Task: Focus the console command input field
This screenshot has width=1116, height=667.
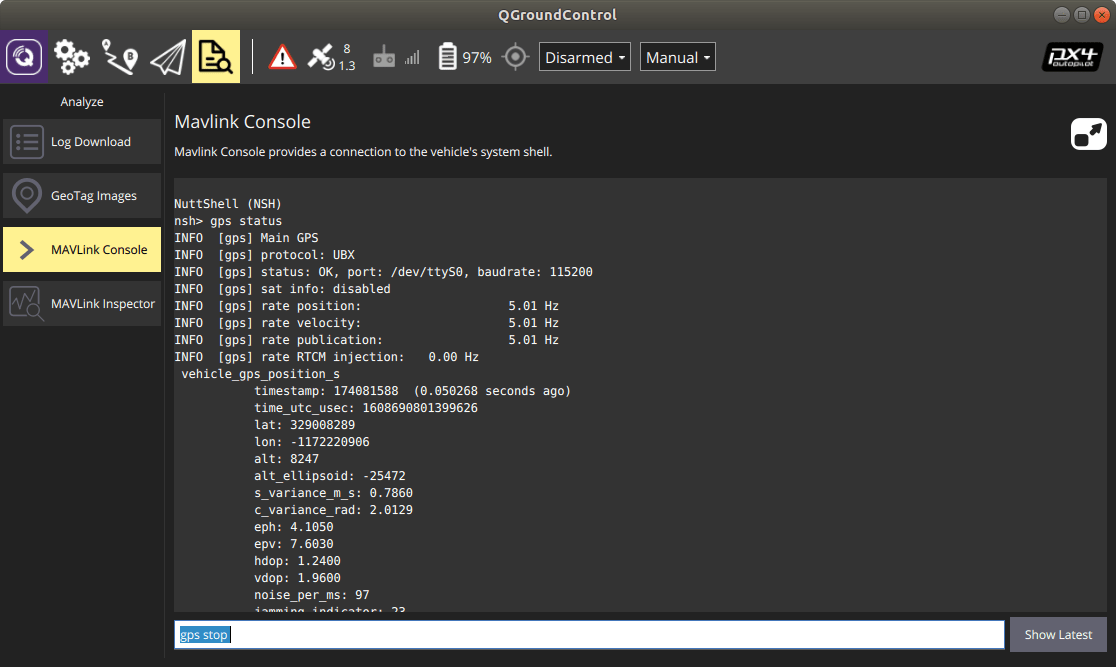Action: 589,634
